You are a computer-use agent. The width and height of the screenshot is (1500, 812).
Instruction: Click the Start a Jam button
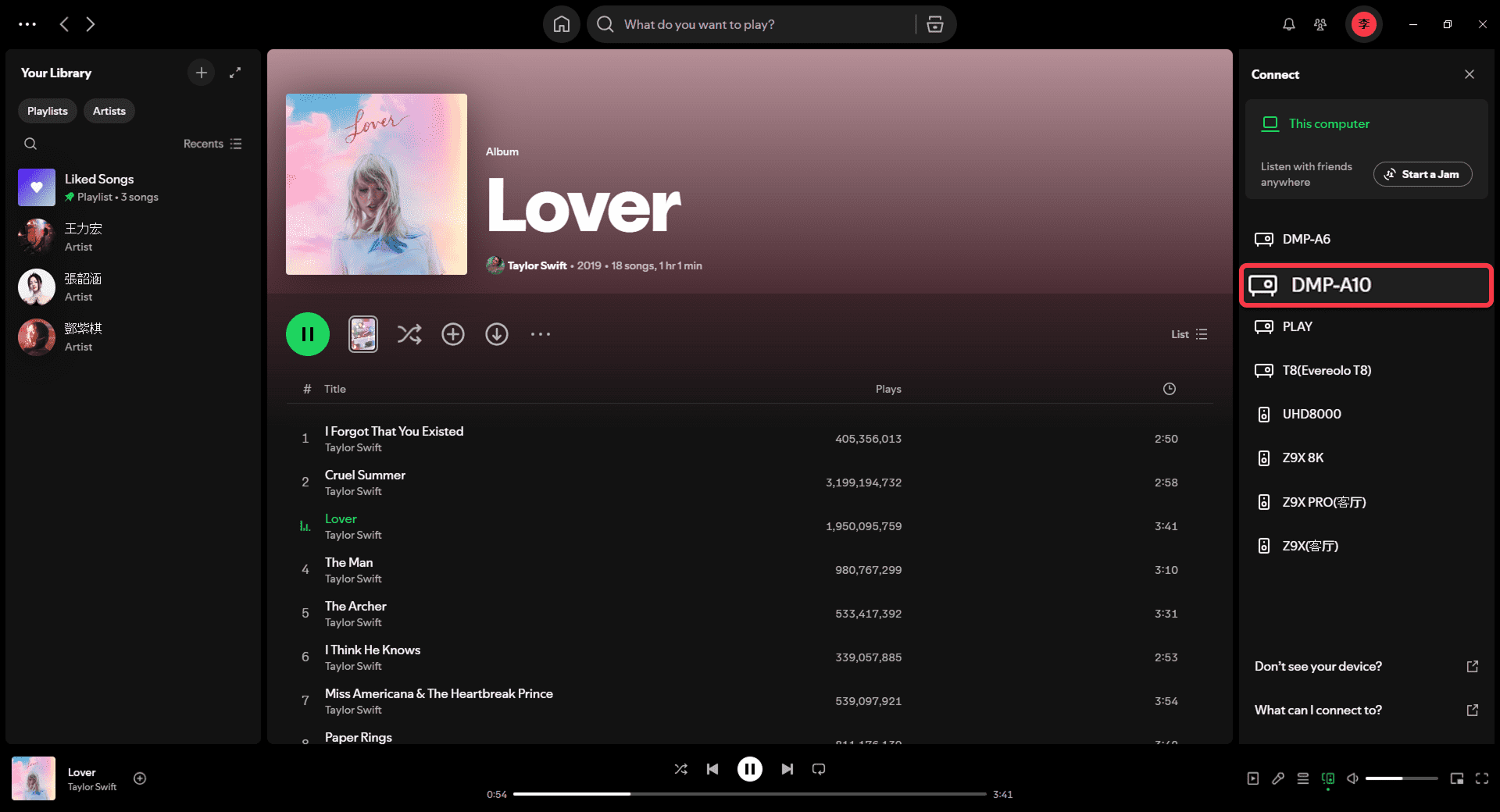point(1422,174)
